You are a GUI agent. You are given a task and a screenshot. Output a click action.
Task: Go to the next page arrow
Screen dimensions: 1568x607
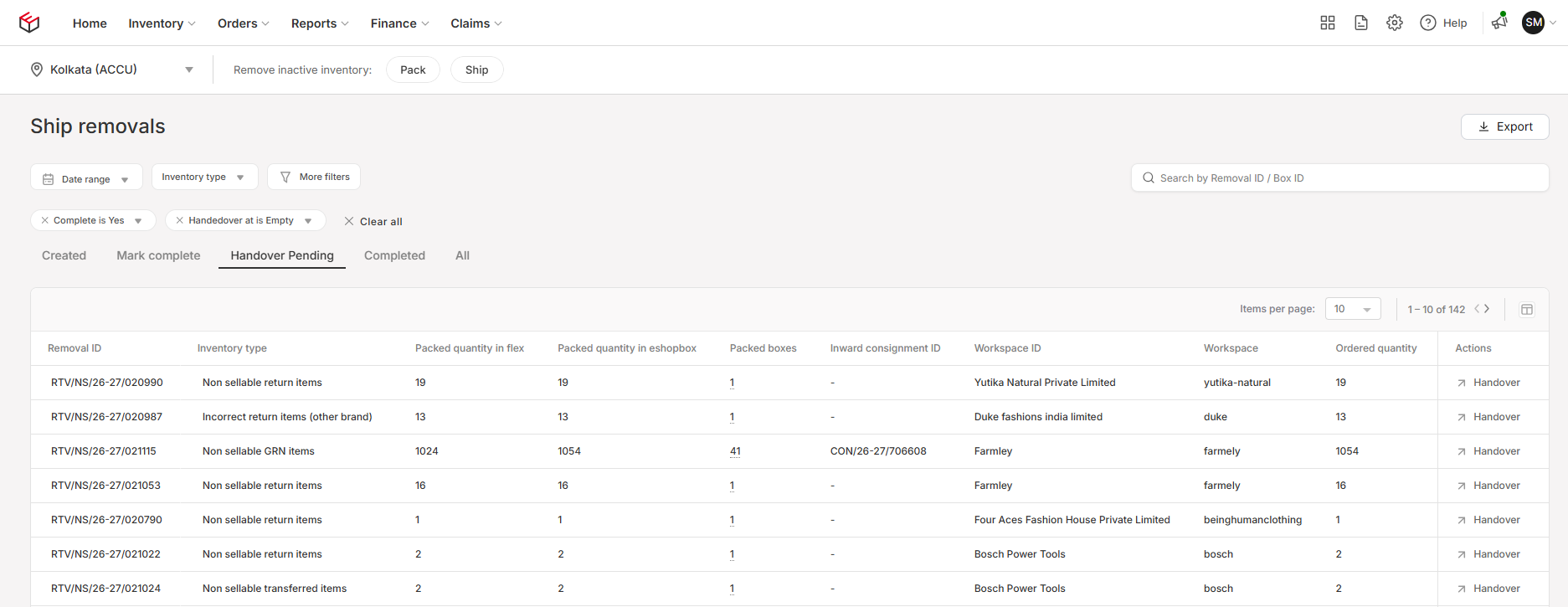click(1488, 309)
